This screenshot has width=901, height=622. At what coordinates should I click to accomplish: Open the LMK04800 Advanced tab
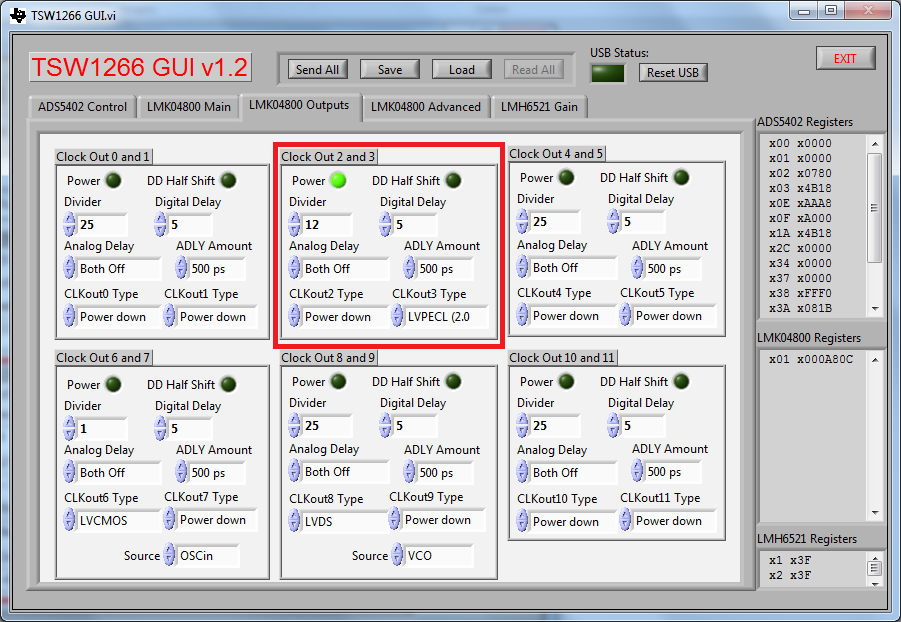[426, 107]
